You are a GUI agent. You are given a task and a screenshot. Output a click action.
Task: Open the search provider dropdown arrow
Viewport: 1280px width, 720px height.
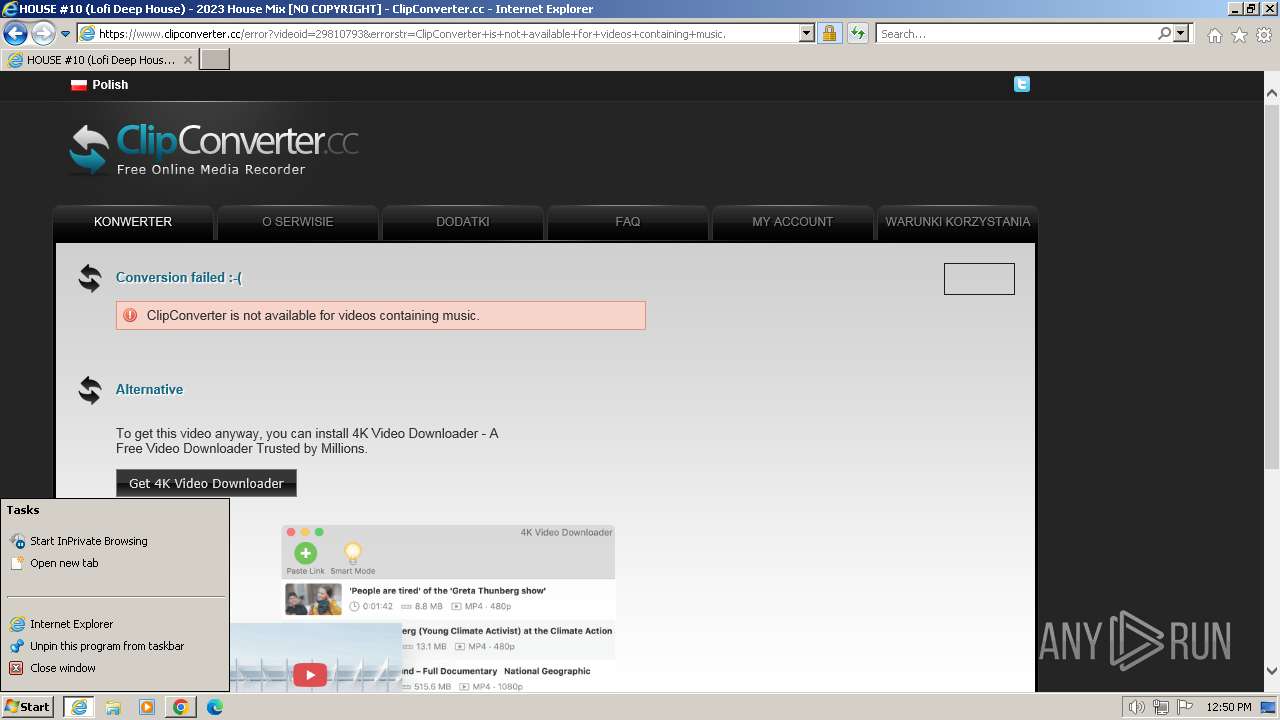click(1181, 33)
